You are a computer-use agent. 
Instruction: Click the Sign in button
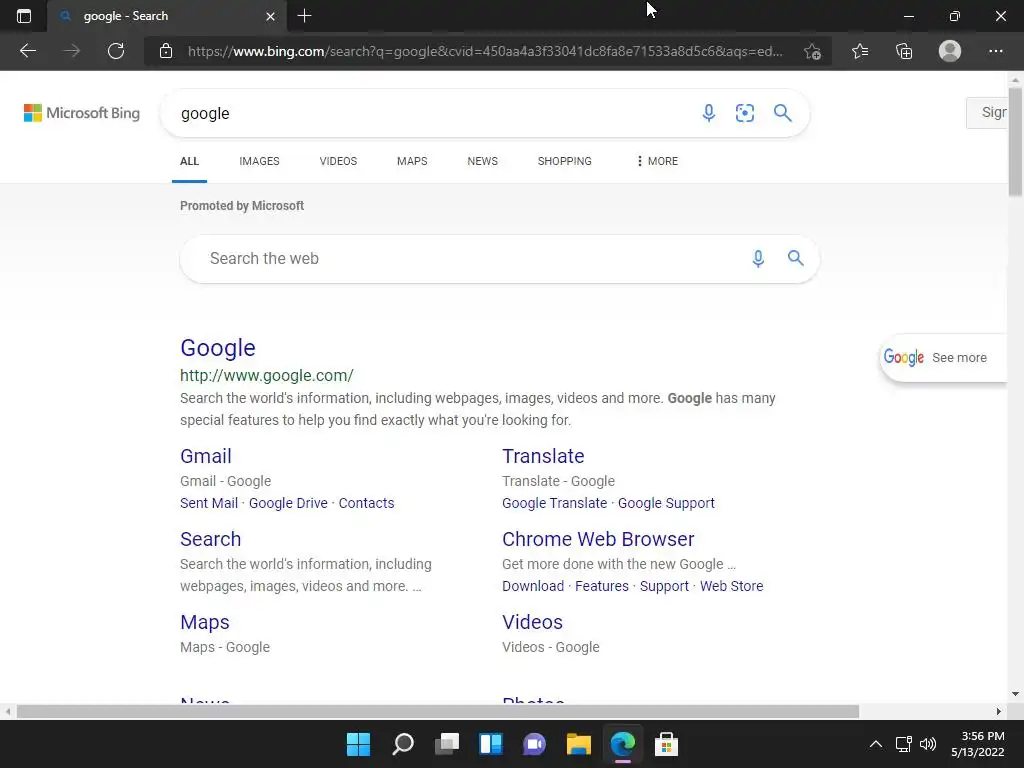(987, 112)
